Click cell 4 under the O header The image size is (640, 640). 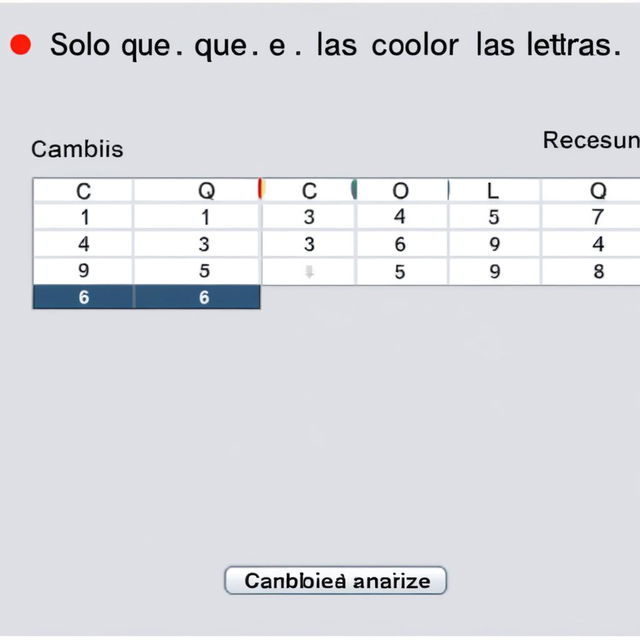[400, 217]
